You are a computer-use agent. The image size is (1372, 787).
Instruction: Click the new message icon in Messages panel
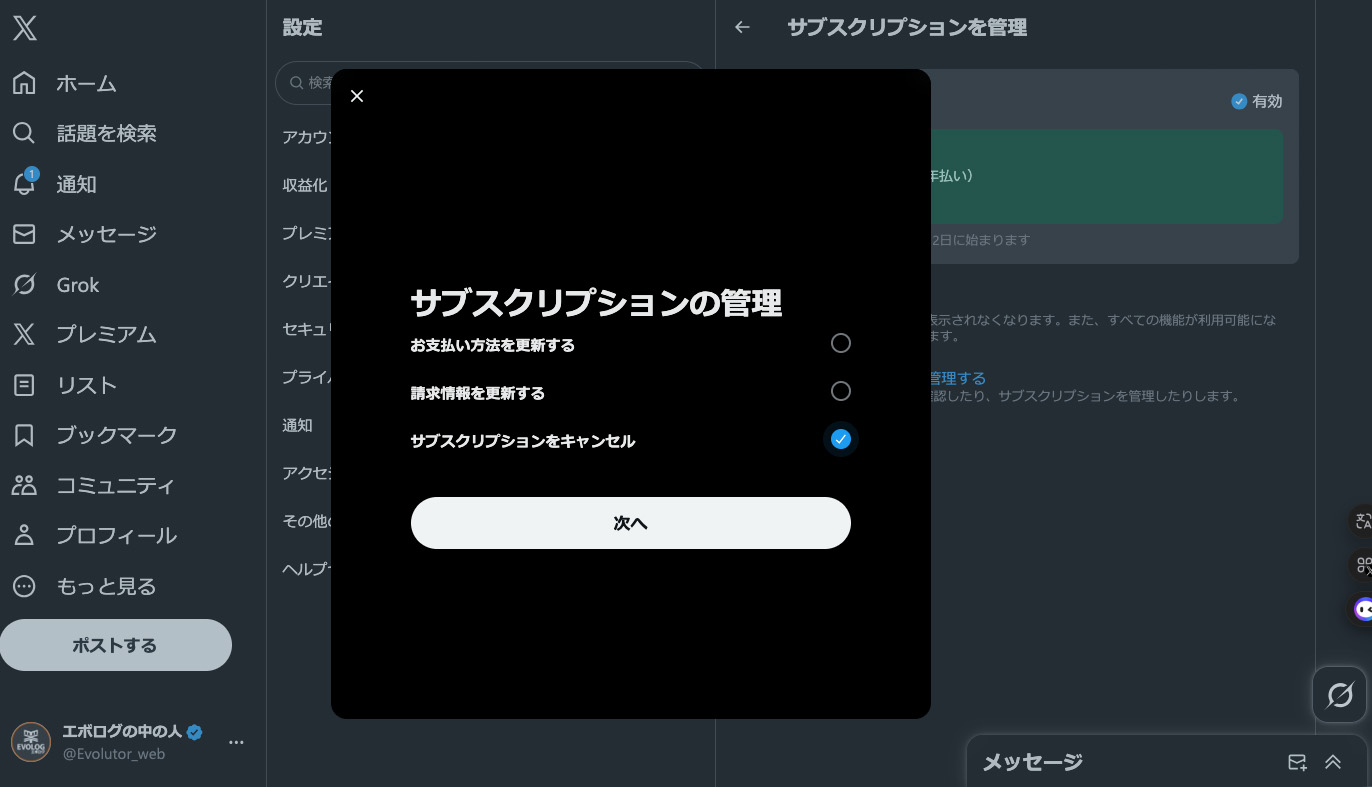pyautogui.click(x=1297, y=762)
